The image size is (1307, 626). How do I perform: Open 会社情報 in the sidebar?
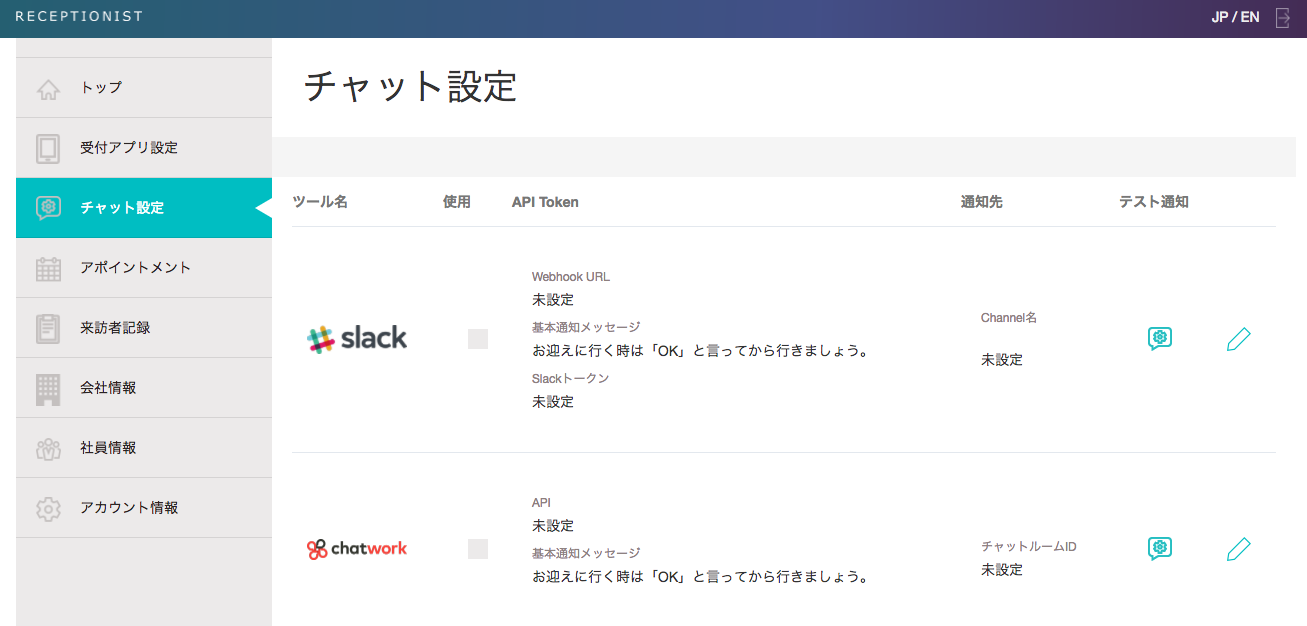click(x=108, y=388)
